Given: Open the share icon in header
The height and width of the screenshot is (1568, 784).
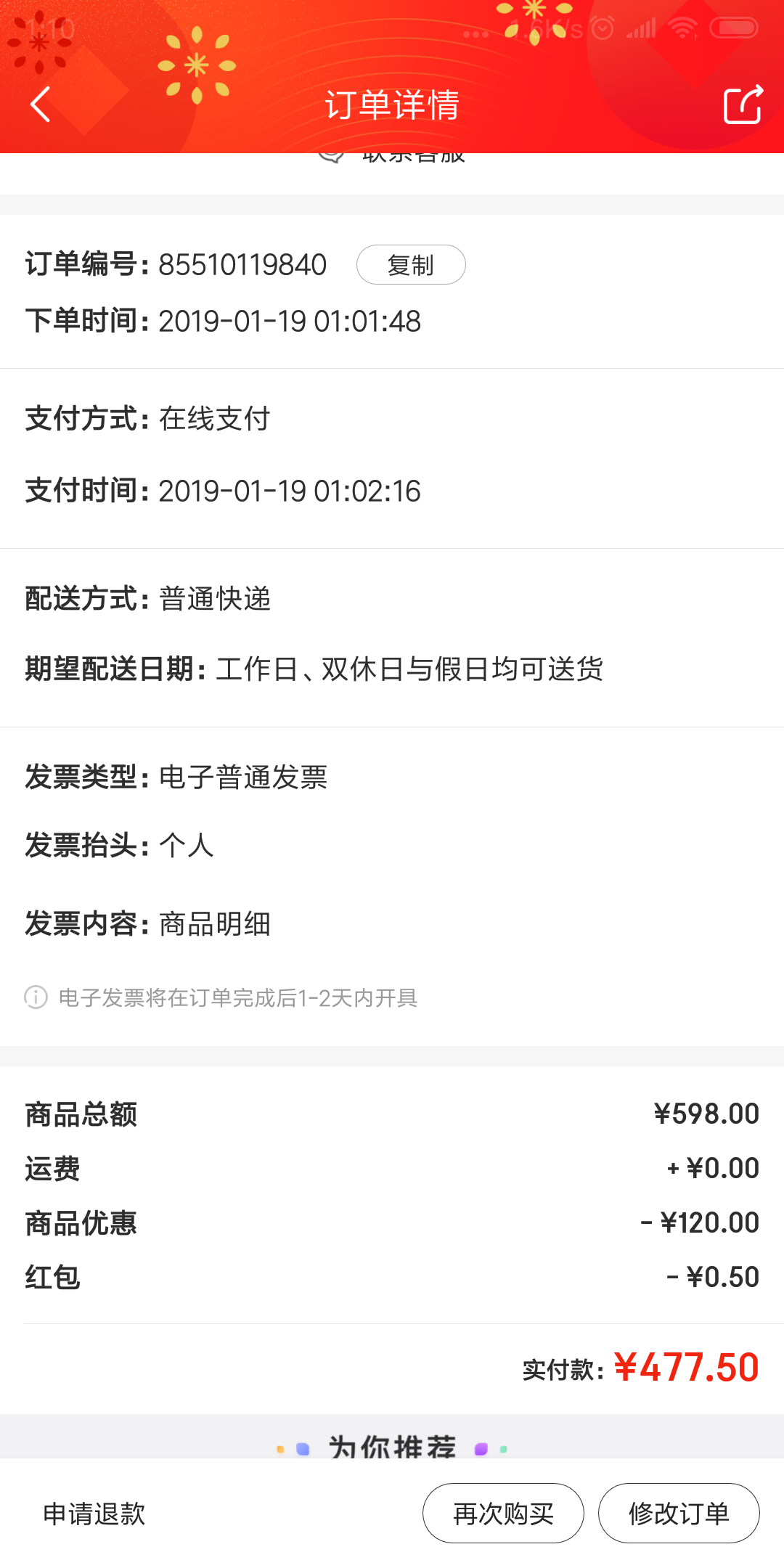Looking at the screenshot, I should coord(743,105).
